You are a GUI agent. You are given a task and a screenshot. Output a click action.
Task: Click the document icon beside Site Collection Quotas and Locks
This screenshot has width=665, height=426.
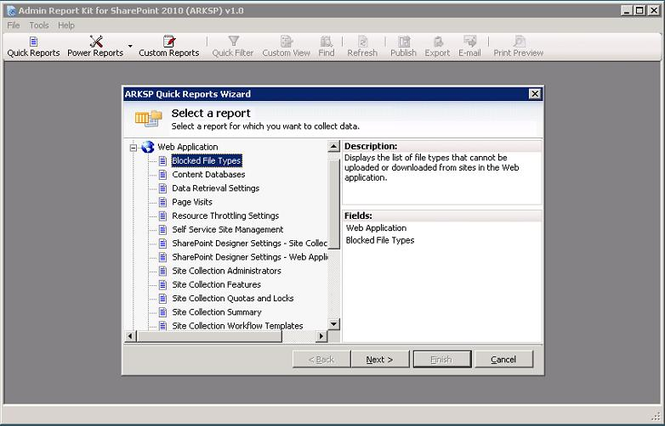pyautogui.click(x=163, y=298)
